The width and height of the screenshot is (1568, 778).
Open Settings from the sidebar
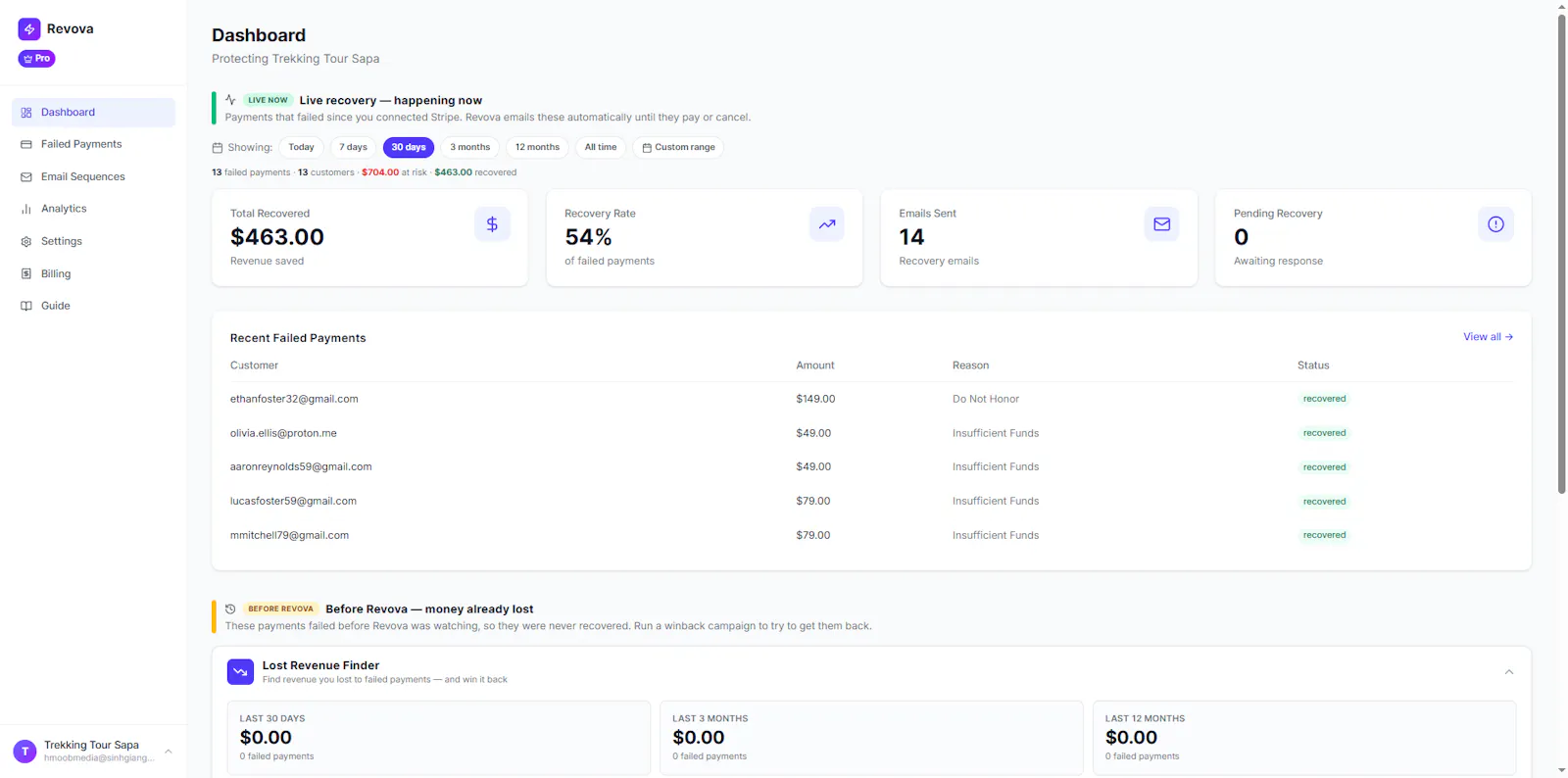[93, 241]
